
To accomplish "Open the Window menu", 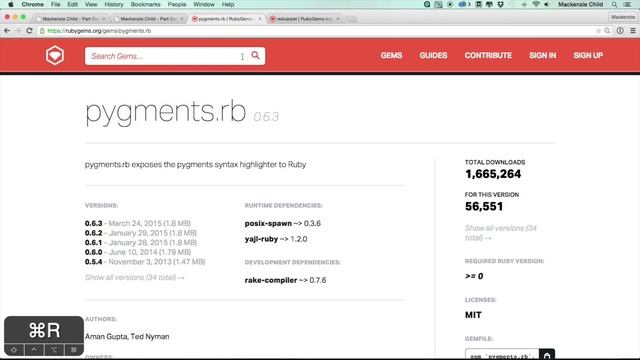I will 204,4.
